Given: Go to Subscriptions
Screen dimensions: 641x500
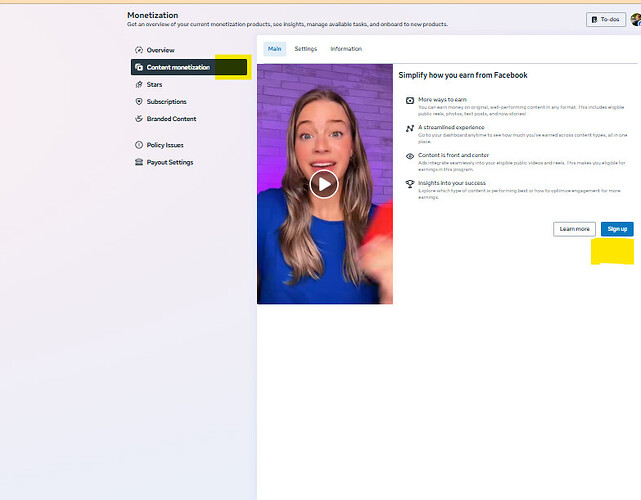Looking at the screenshot, I should pyautogui.click(x=189, y=101).
